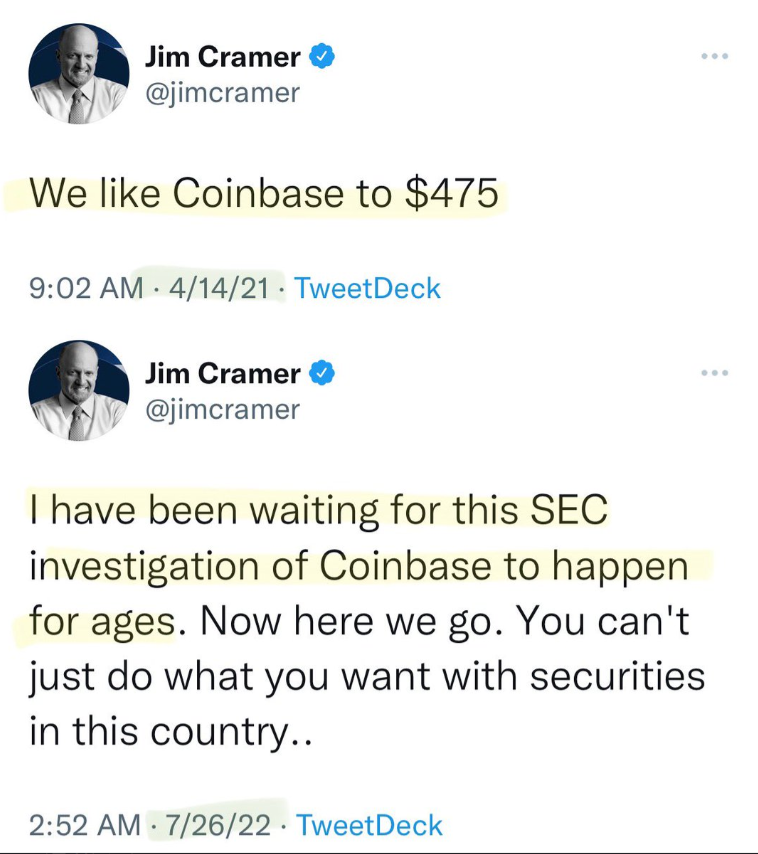Select the 4/14/21 date
Image resolution: width=758 pixels, height=854 pixels.
coord(219,288)
